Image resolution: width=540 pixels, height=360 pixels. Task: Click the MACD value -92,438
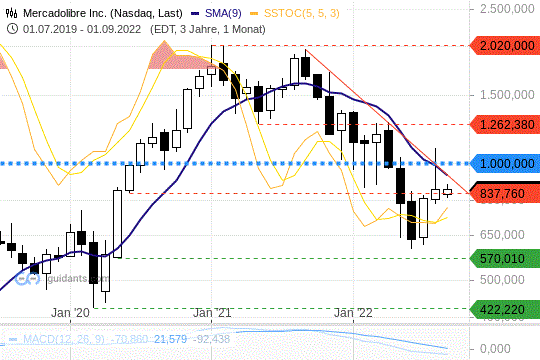(211, 339)
